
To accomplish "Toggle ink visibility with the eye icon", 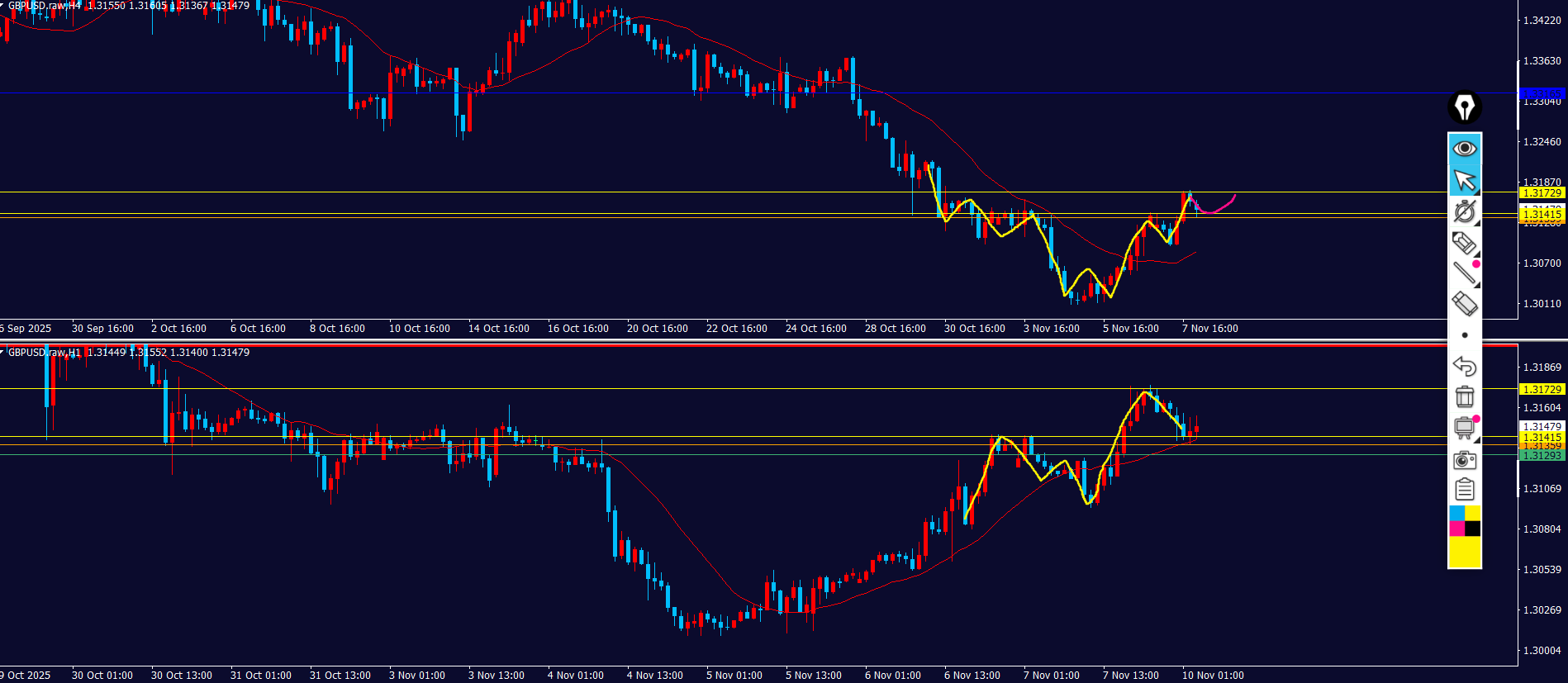I will (x=1465, y=149).
